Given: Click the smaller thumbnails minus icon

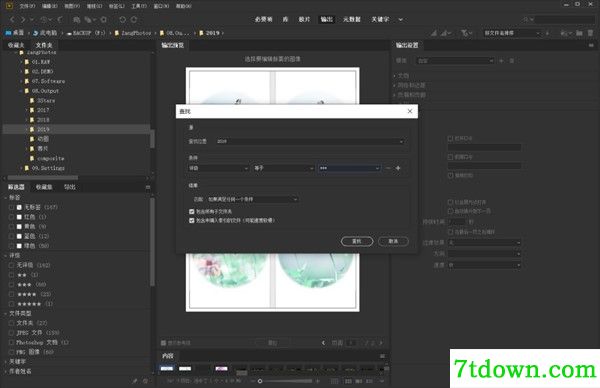Looking at the screenshot, I should (253, 381).
